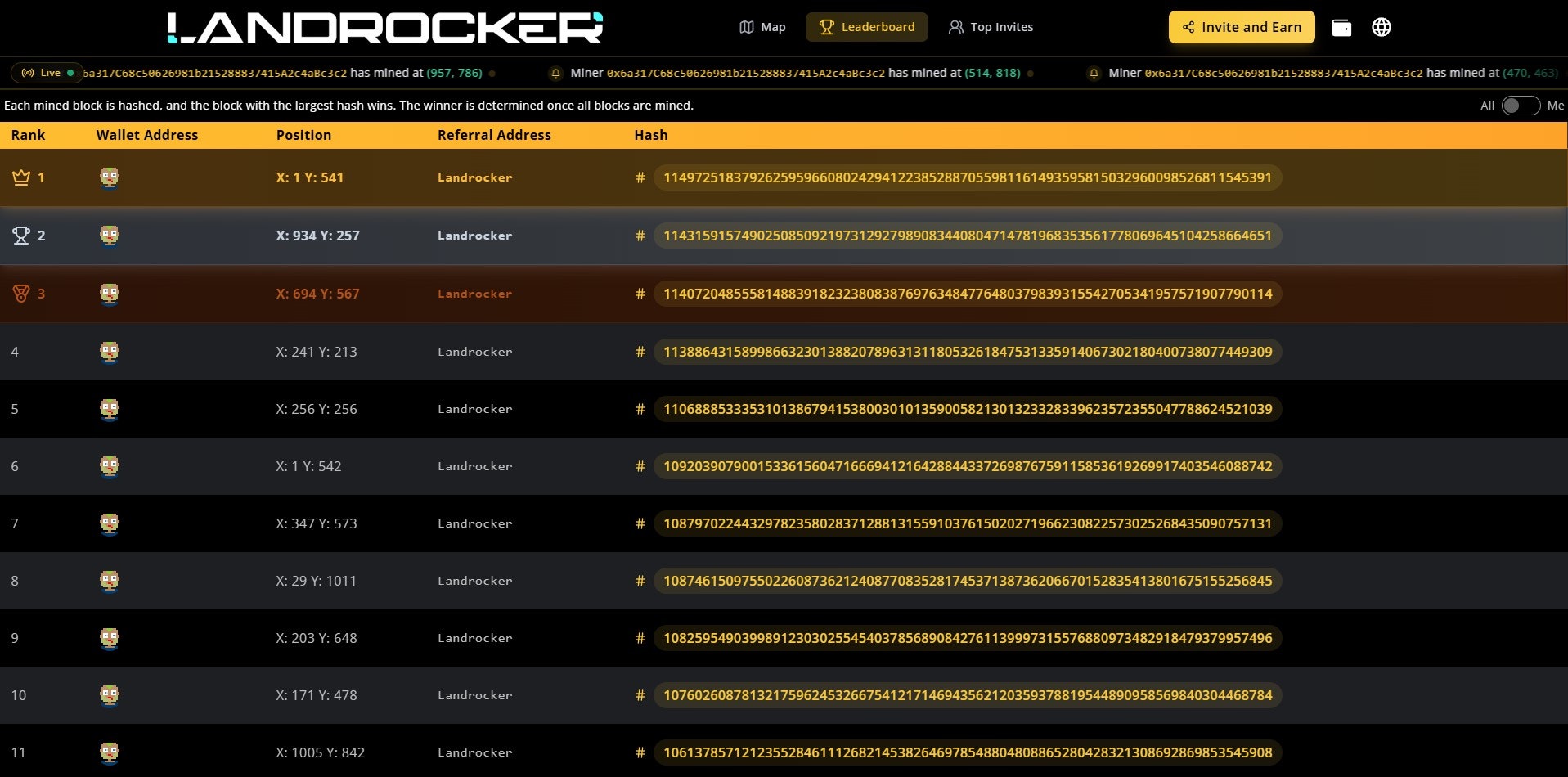The height and width of the screenshot is (777, 1568).
Task: Select the crown icon beside rank 1
Action: pyautogui.click(x=20, y=177)
